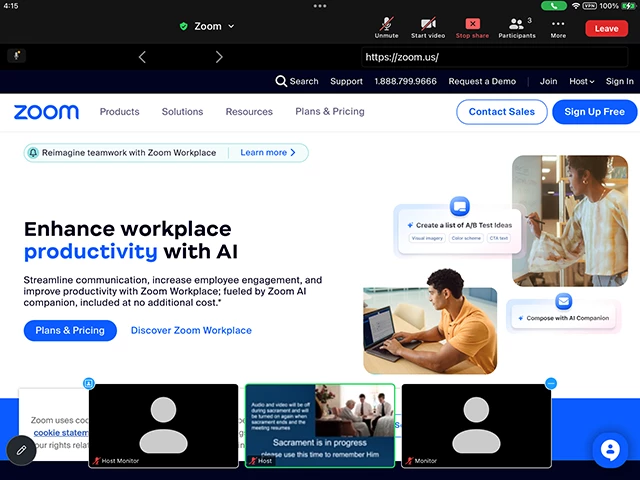This screenshot has height=480, width=640.
Task: Tap the green call indicator in status bar
Action: [x=553, y=6]
